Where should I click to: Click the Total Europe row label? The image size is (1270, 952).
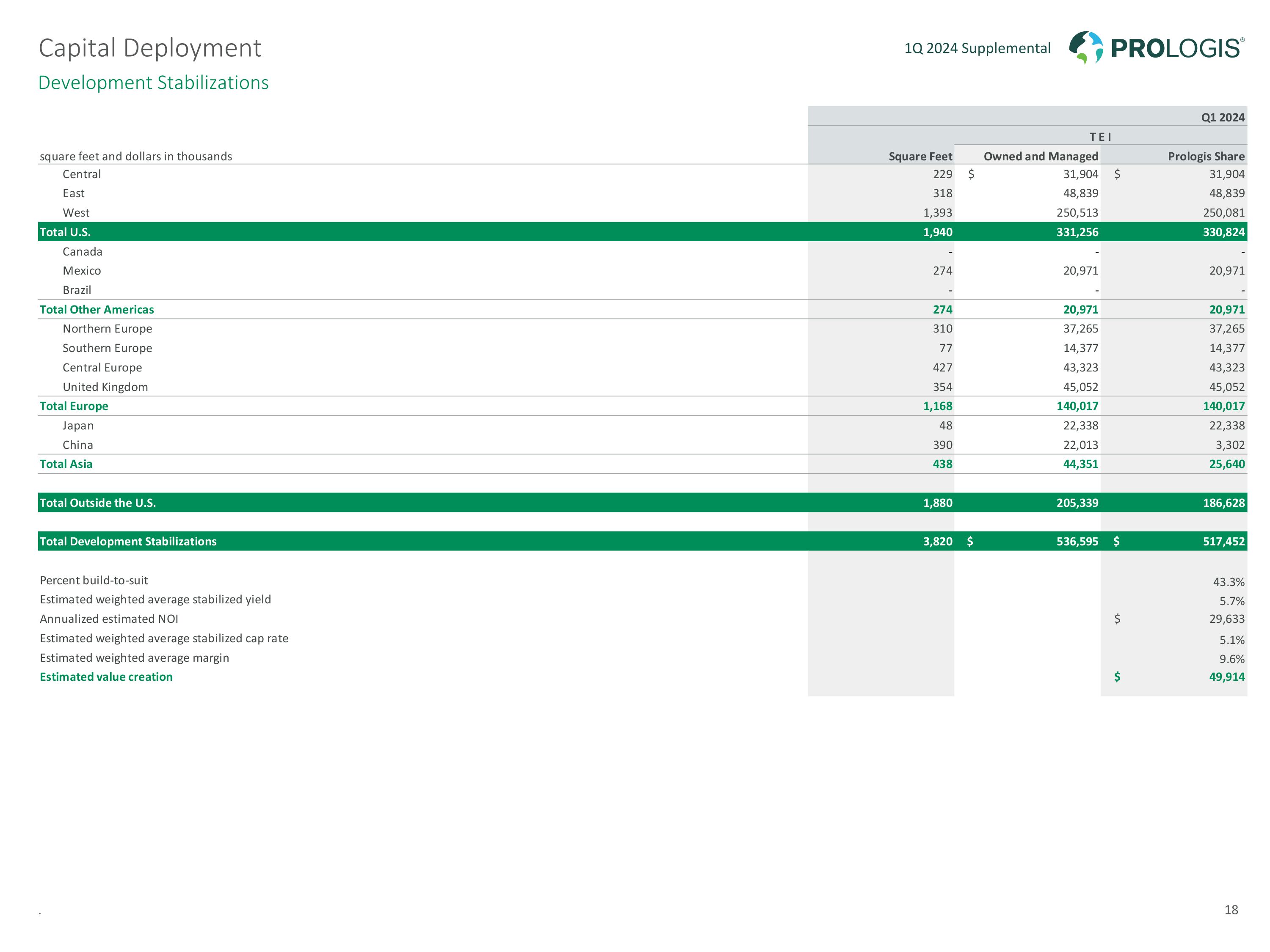click(x=74, y=406)
